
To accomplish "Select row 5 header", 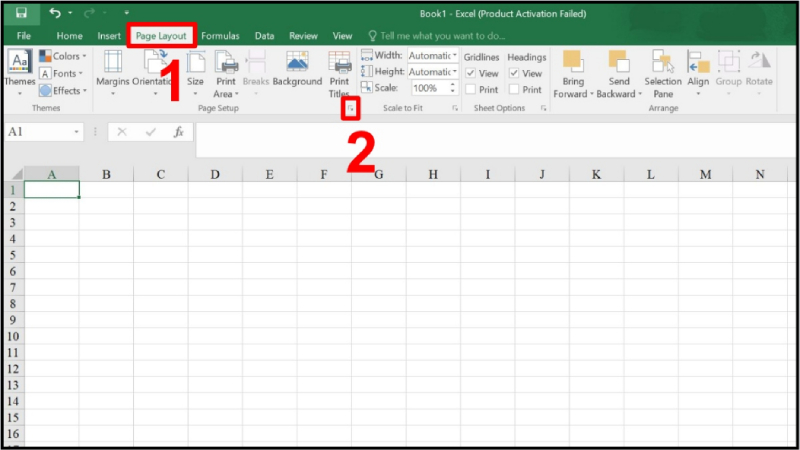I will click(13, 255).
